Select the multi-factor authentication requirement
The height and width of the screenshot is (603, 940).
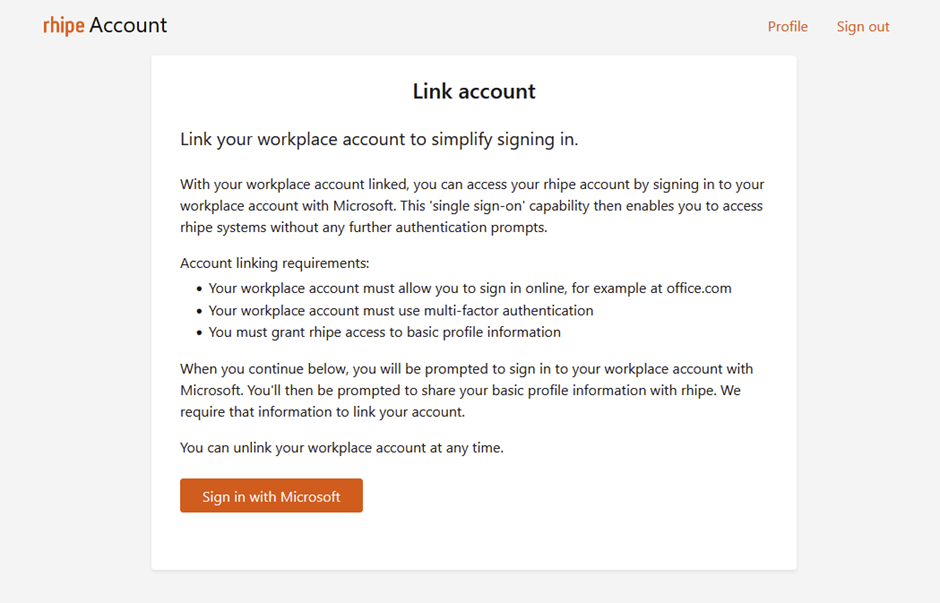point(401,310)
